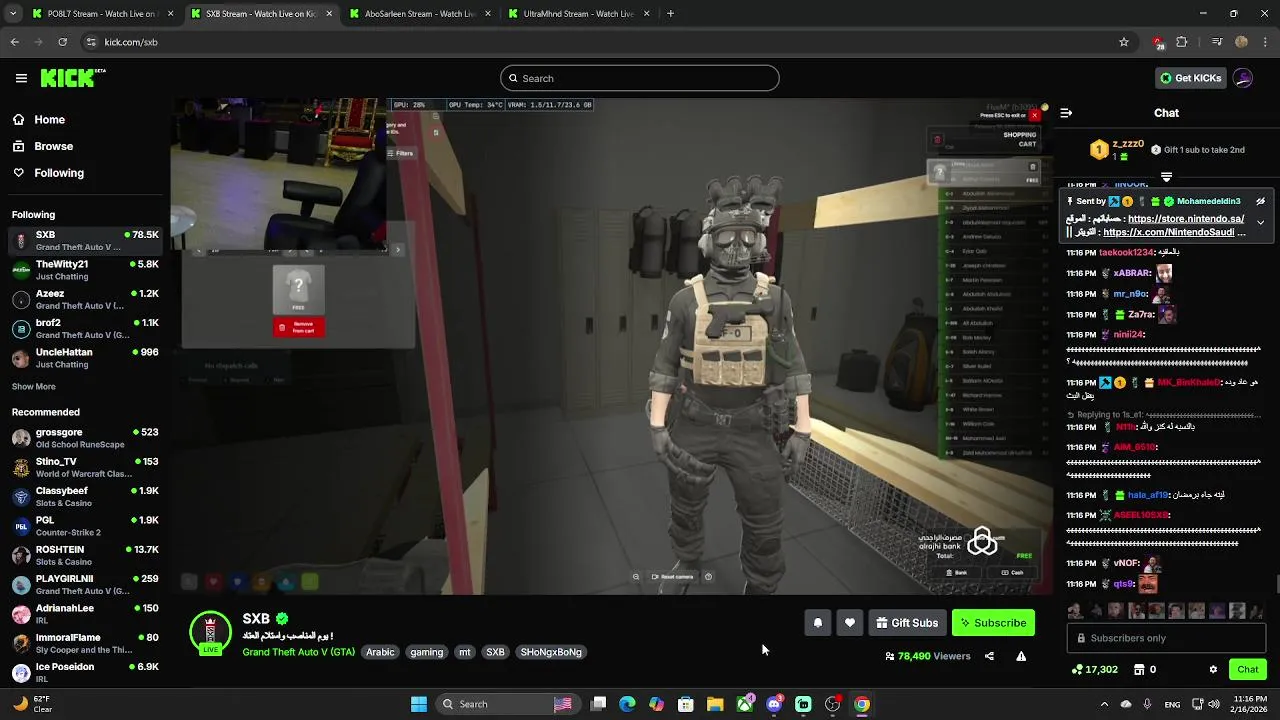Expand Show more under Following

tap(34, 387)
